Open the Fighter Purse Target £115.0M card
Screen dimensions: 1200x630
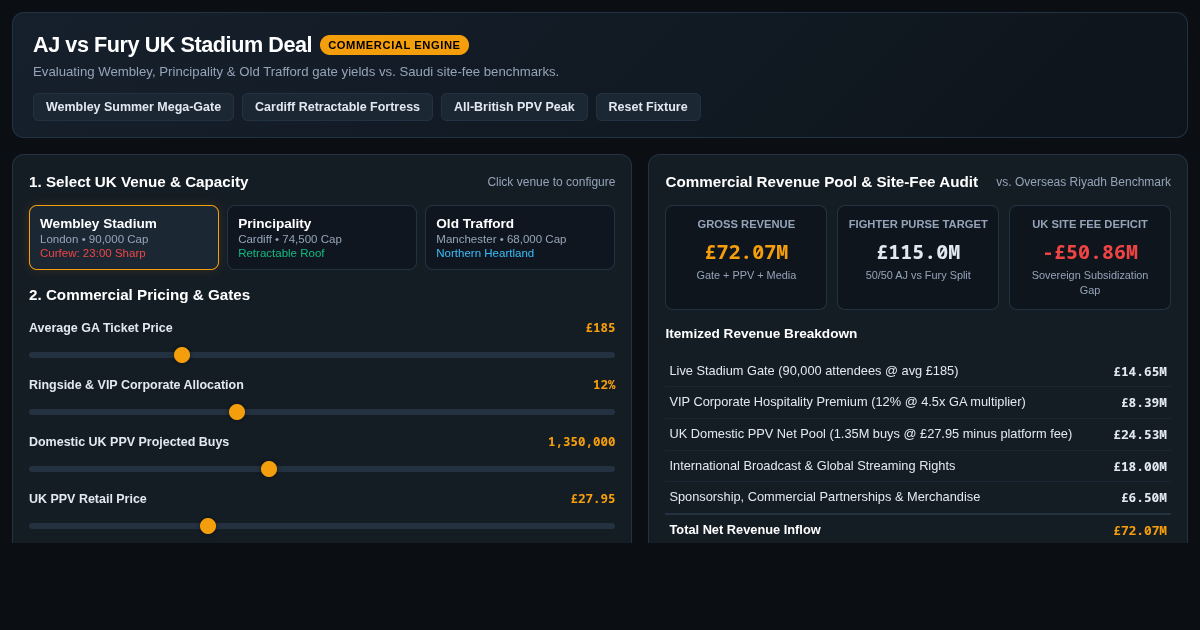pyautogui.click(x=918, y=257)
